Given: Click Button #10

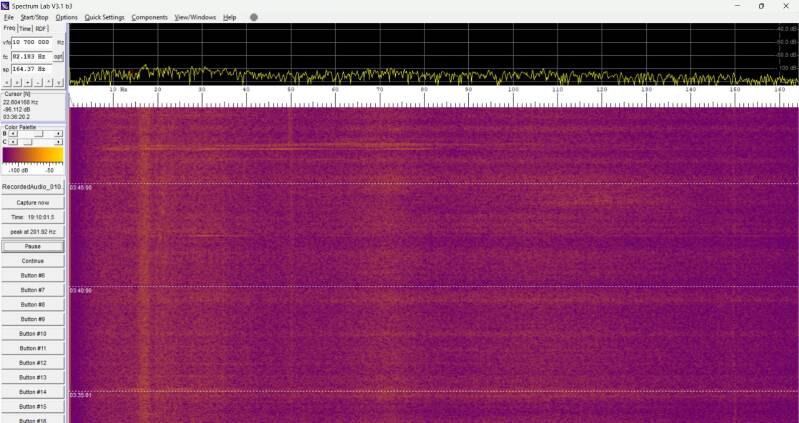Looking at the screenshot, I should click(x=33, y=334).
